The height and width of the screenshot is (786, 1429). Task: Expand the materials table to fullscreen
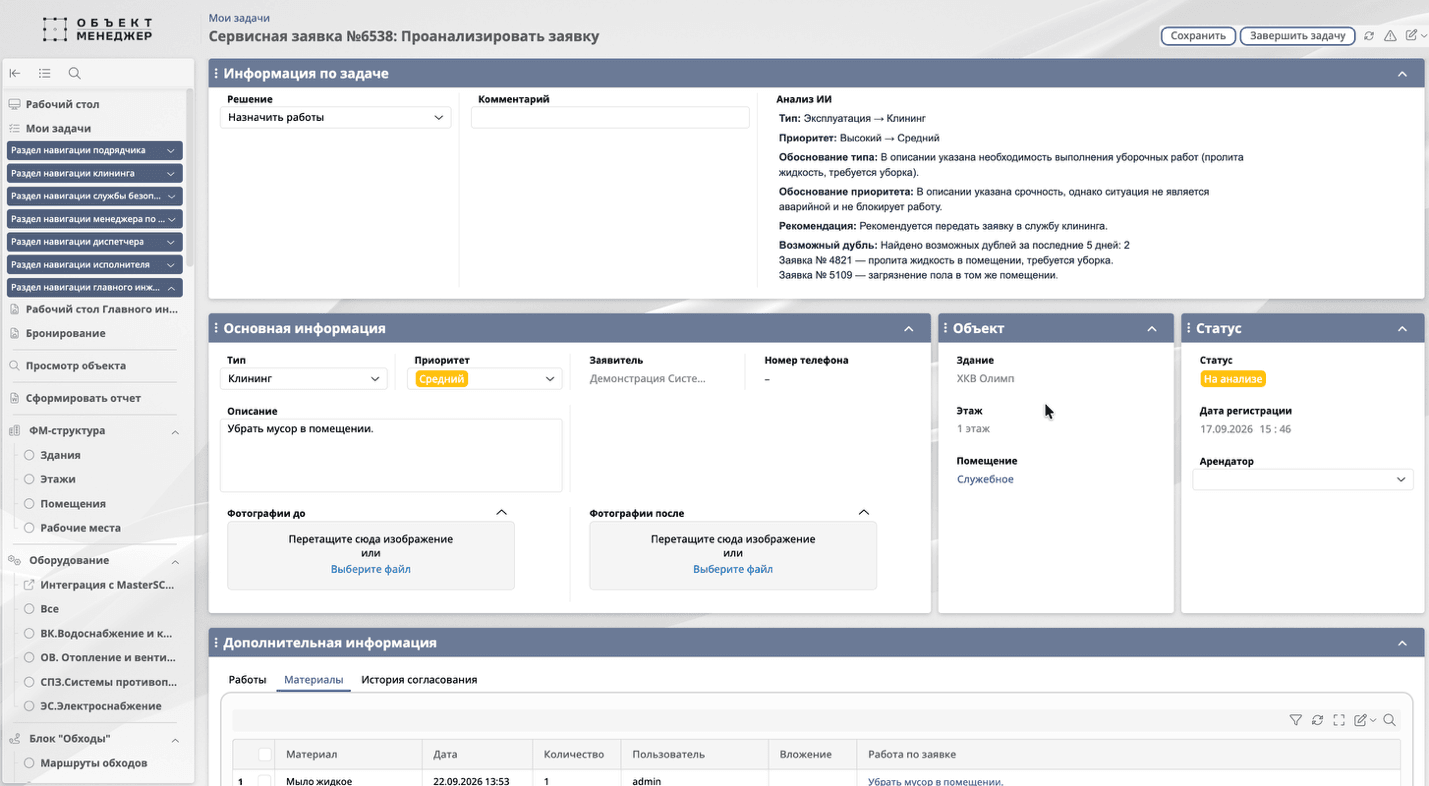pyautogui.click(x=1339, y=720)
